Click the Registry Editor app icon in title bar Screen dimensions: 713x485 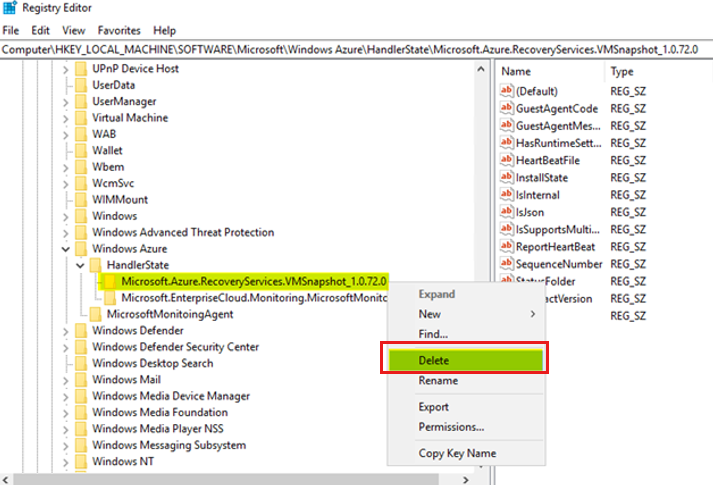(10, 7)
